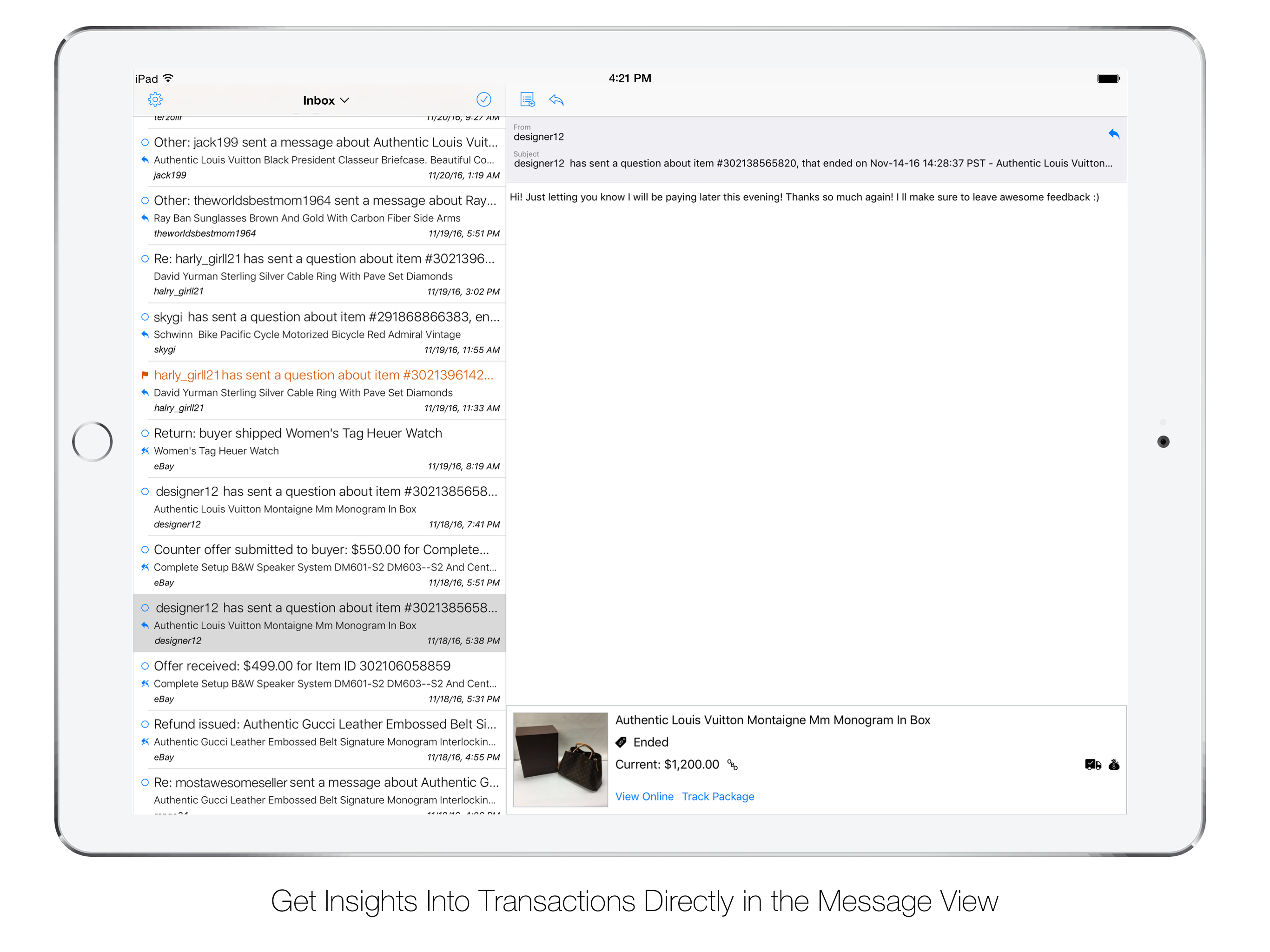Open Offer received: $499.00 message
The width and height of the screenshot is (1270, 952).
[320, 681]
